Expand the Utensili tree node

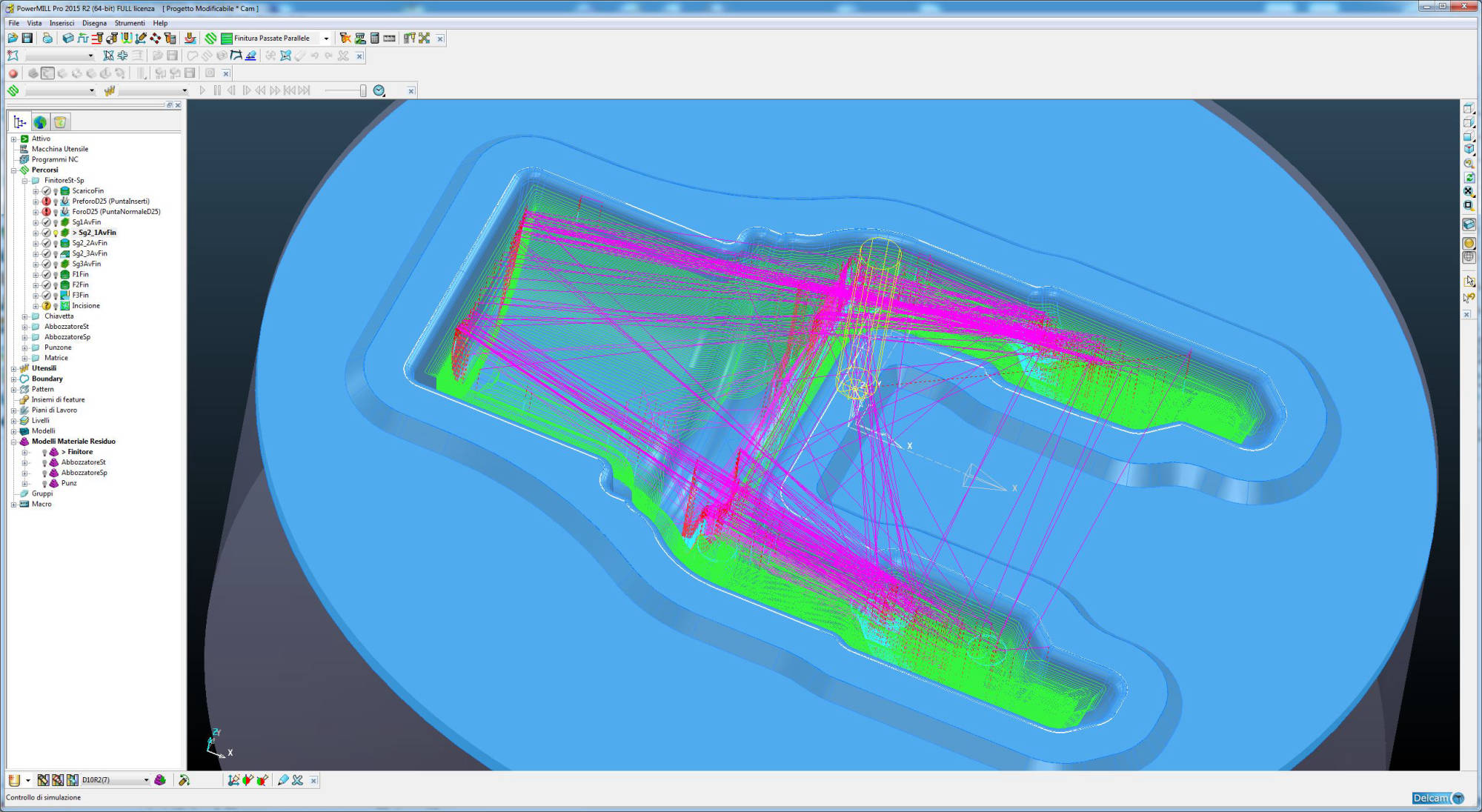pyautogui.click(x=13, y=368)
